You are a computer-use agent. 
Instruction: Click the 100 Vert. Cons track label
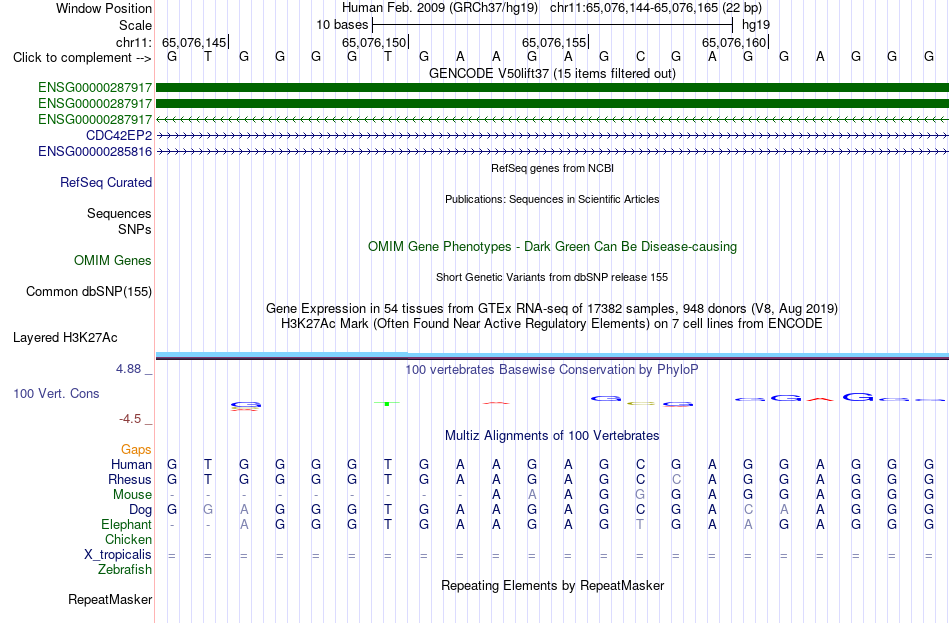(x=56, y=393)
